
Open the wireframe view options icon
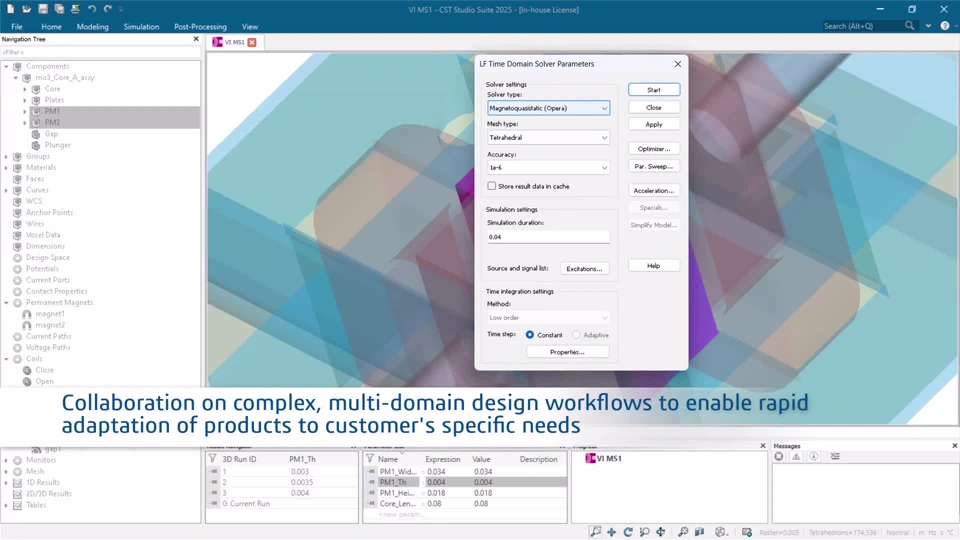click(721, 532)
